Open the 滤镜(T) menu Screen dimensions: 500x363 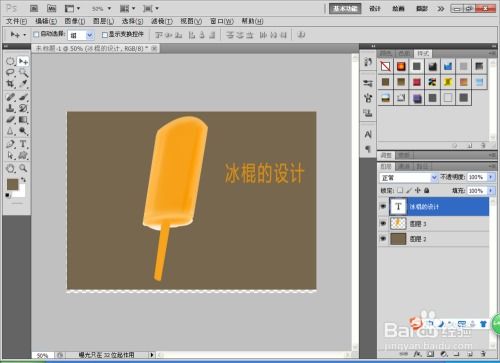(162, 21)
